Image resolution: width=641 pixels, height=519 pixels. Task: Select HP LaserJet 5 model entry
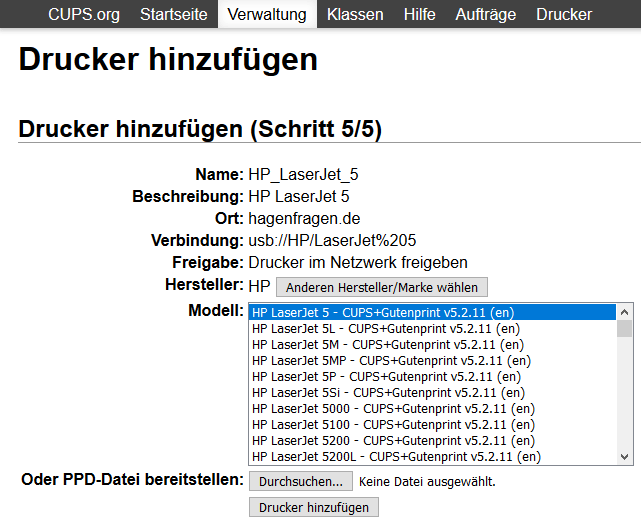point(432,313)
